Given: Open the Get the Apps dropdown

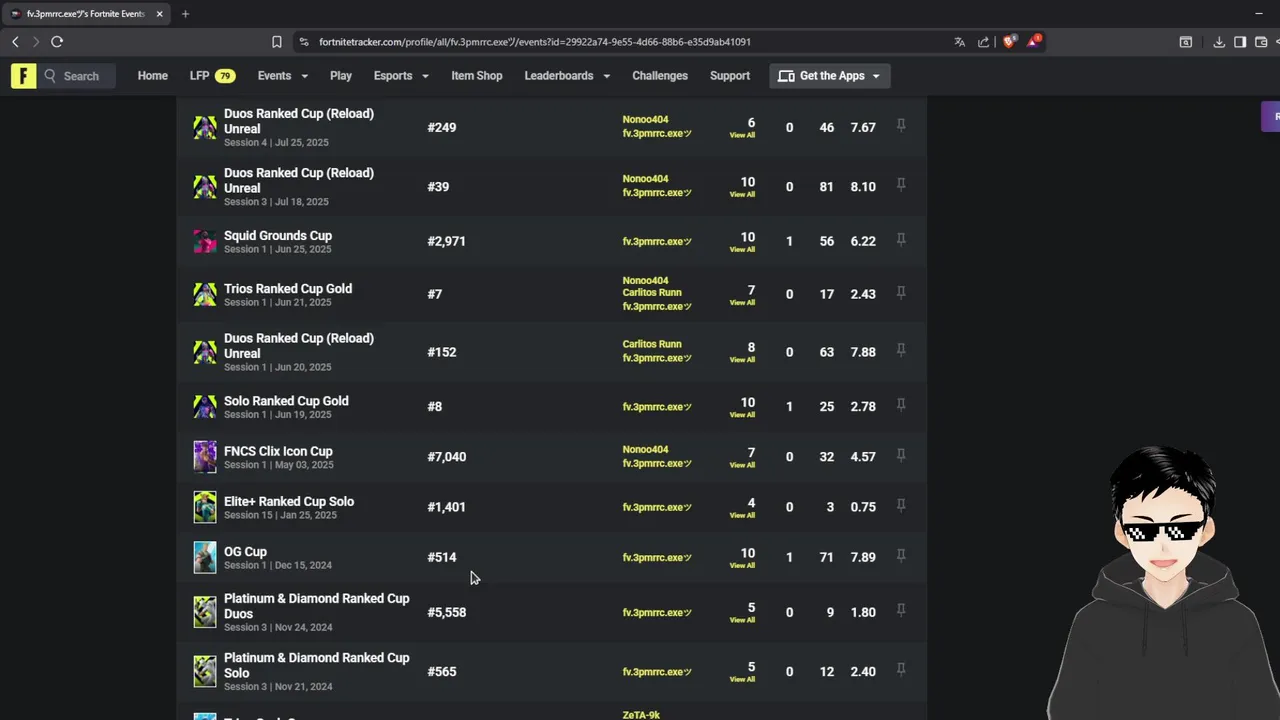Looking at the screenshot, I should coord(830,76).
